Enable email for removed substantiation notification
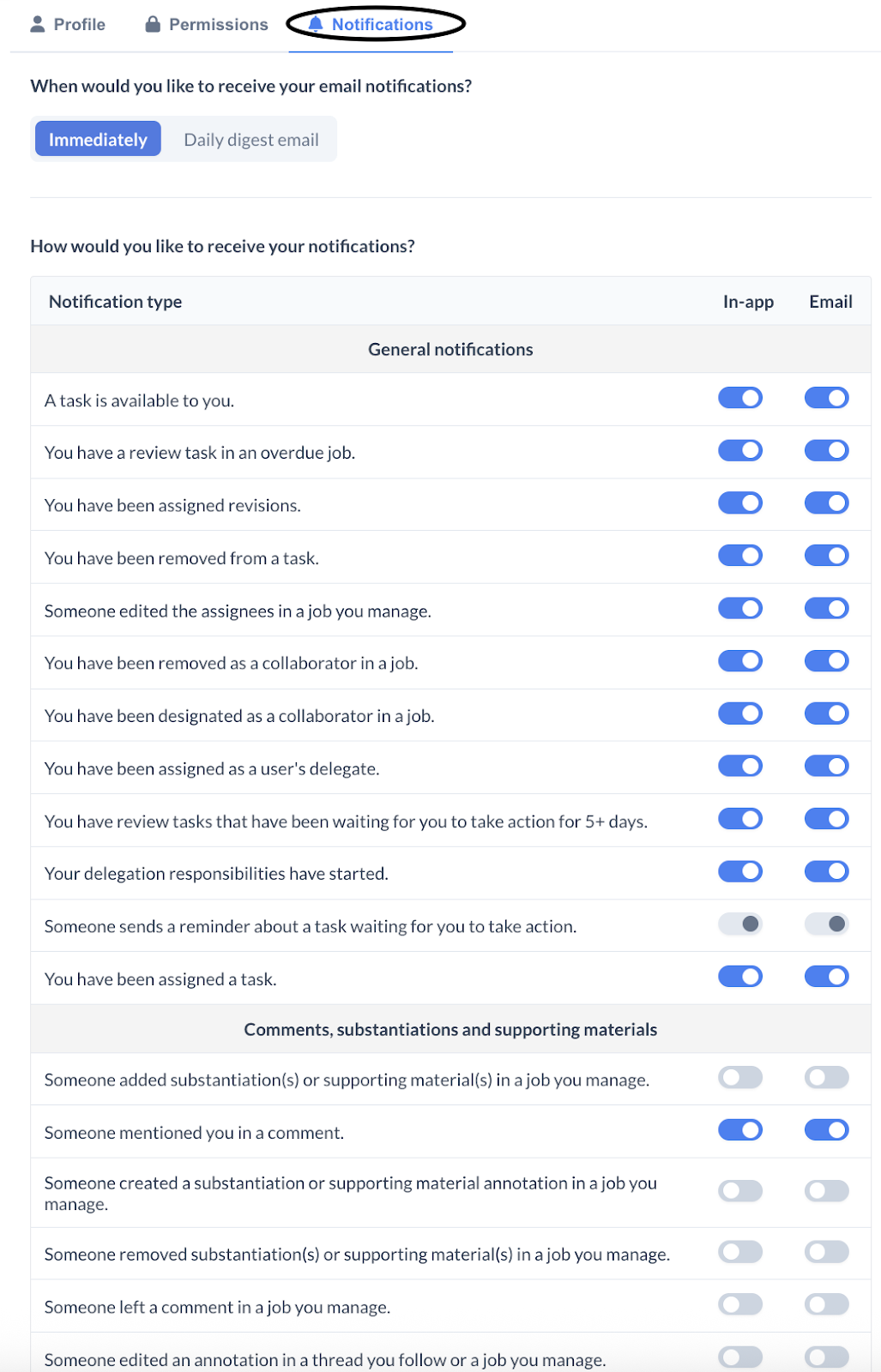The image size is (881, 1372). click(826, 1253)
